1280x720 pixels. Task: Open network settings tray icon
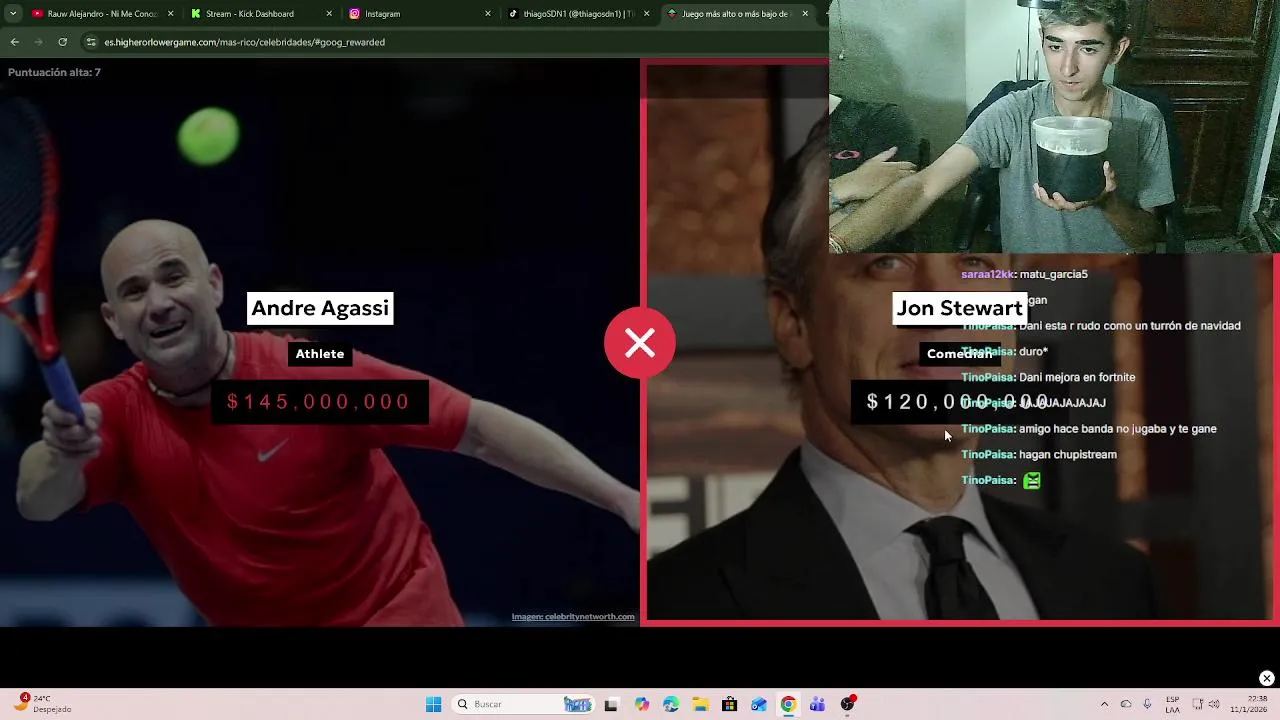click(1198, 704)
